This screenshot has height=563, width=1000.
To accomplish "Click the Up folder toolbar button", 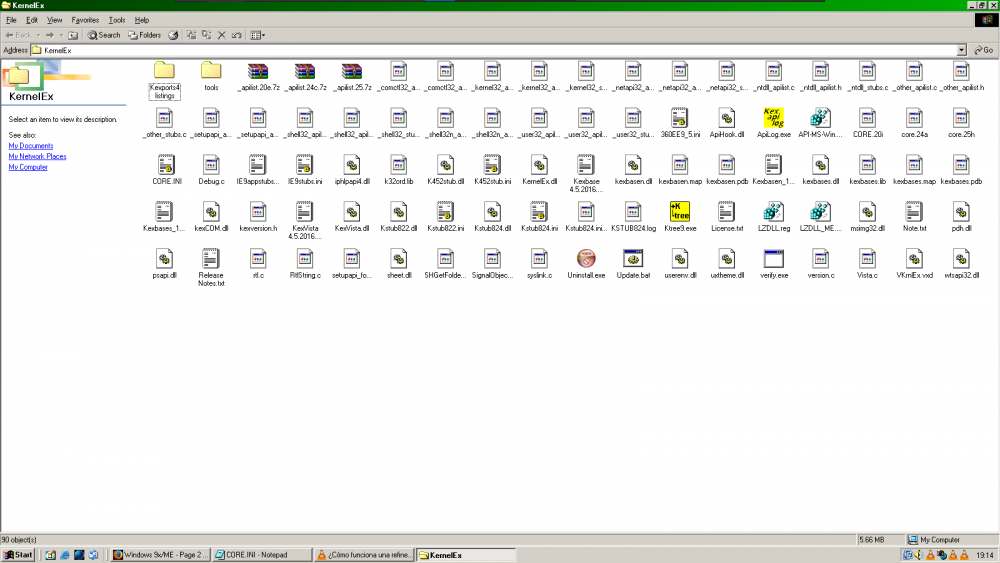I will 74,35.
